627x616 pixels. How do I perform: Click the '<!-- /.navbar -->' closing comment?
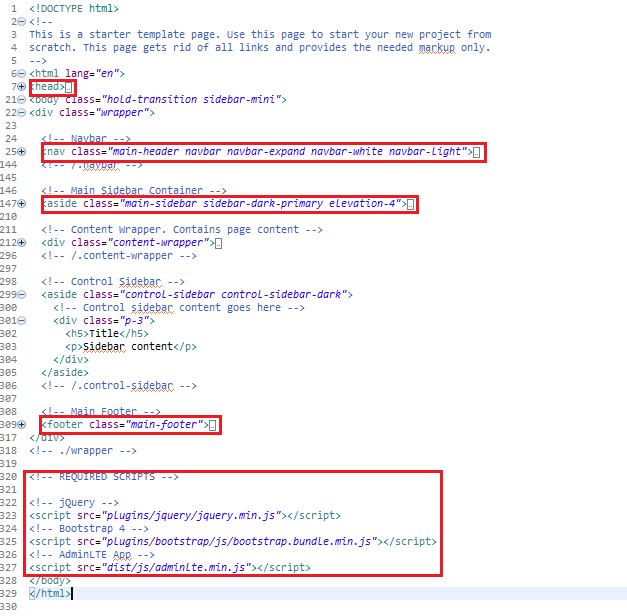point(92,164)
